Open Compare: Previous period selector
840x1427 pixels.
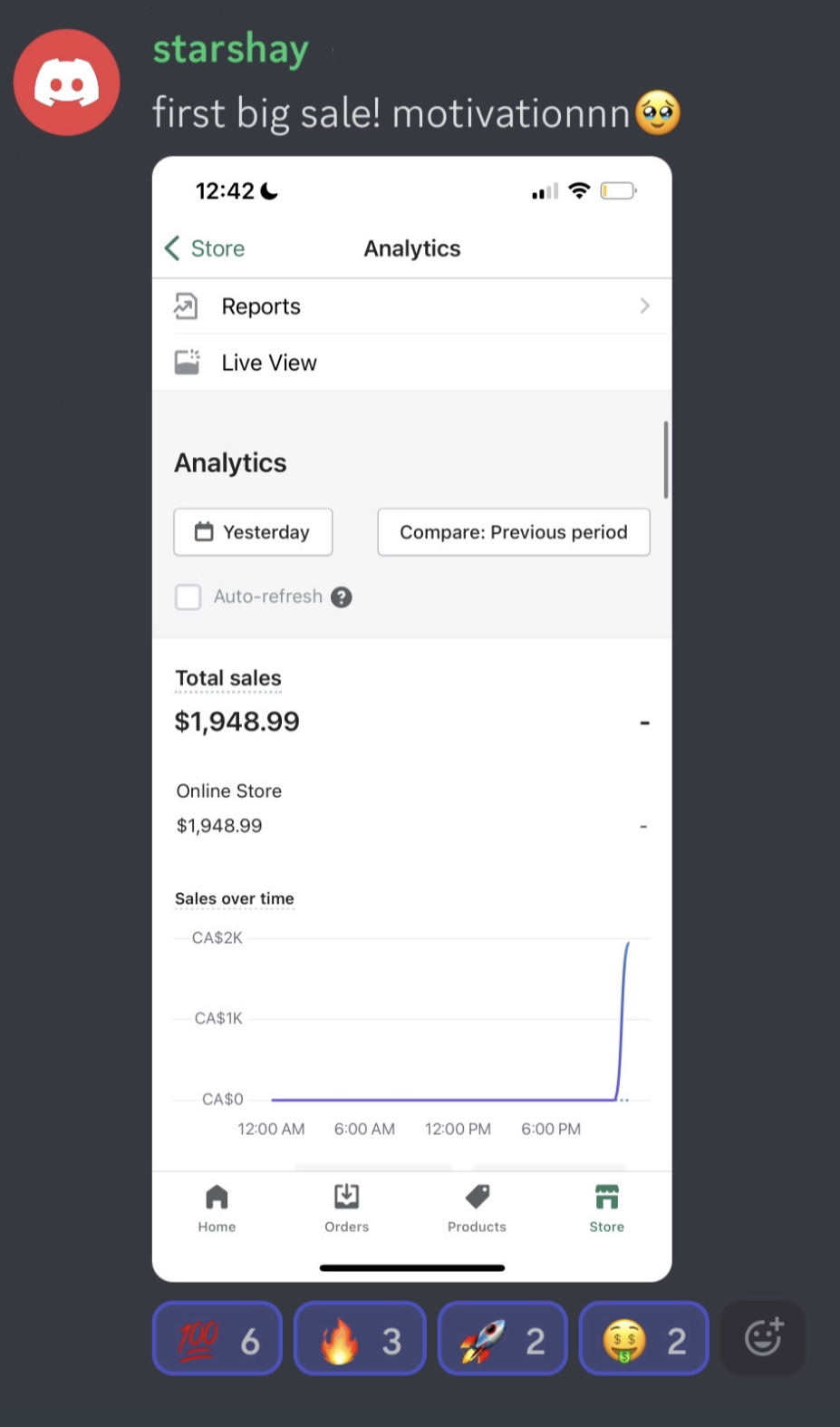514,532
